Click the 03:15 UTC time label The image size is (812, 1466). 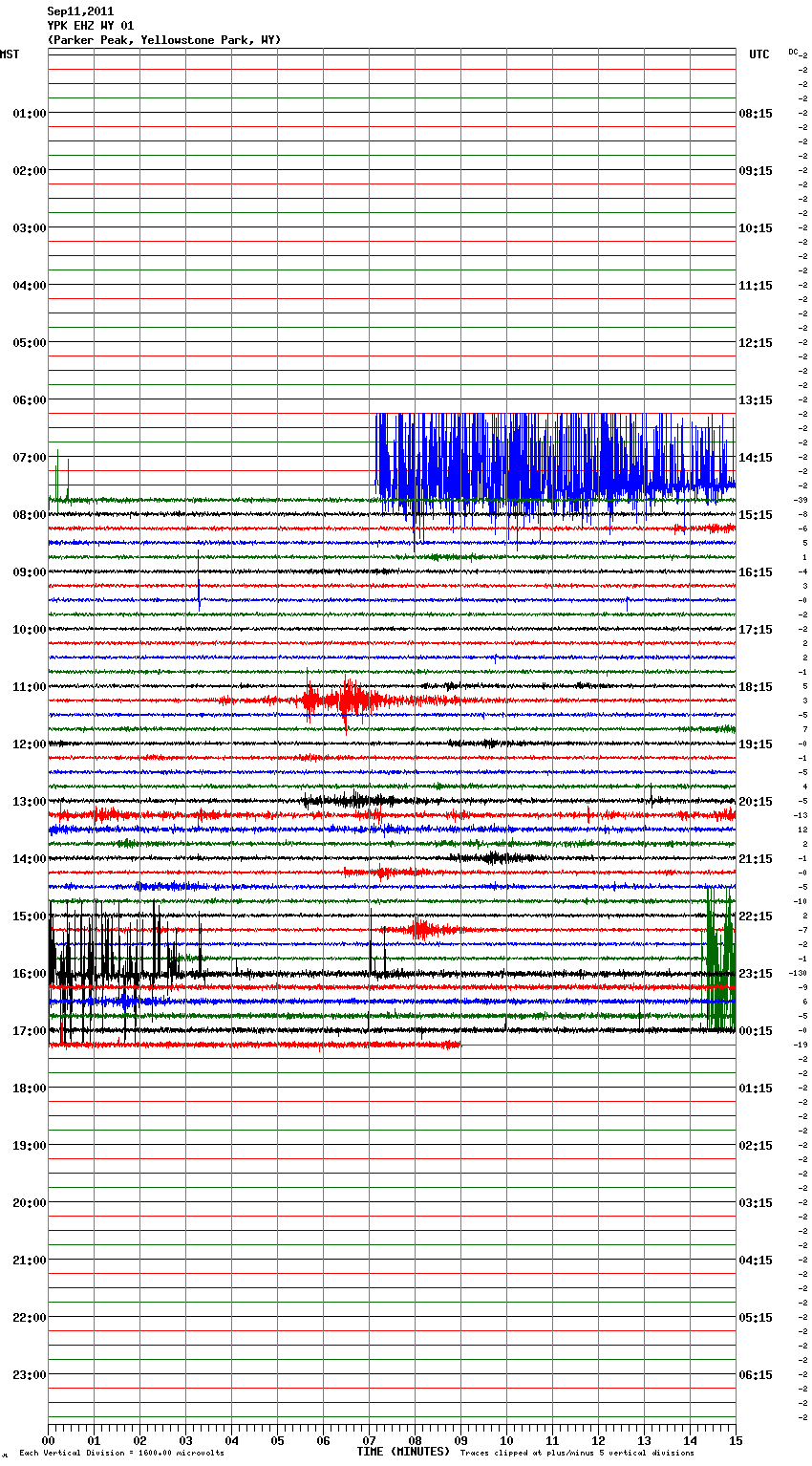tap(756, 1203)
